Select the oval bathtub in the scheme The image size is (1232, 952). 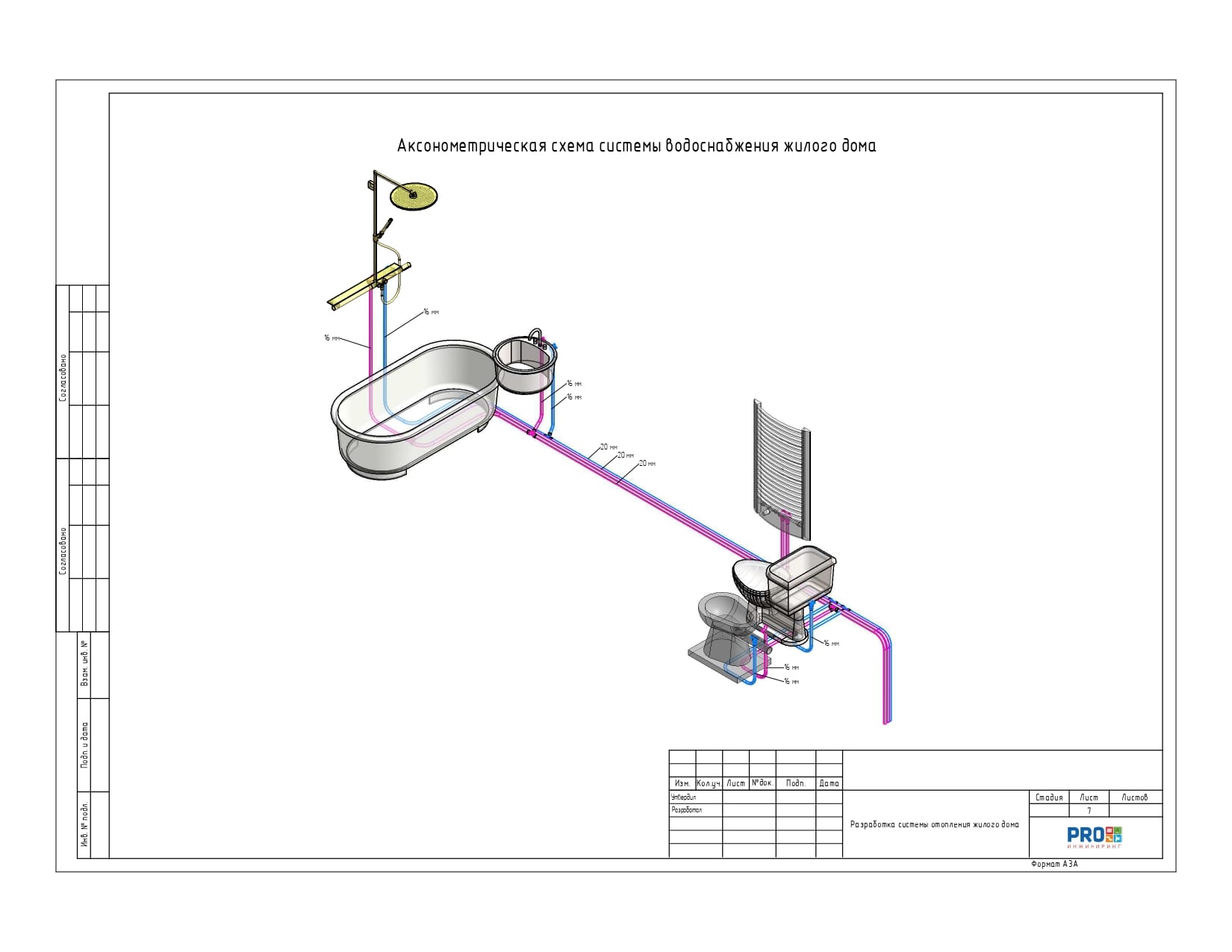point(414,409)
